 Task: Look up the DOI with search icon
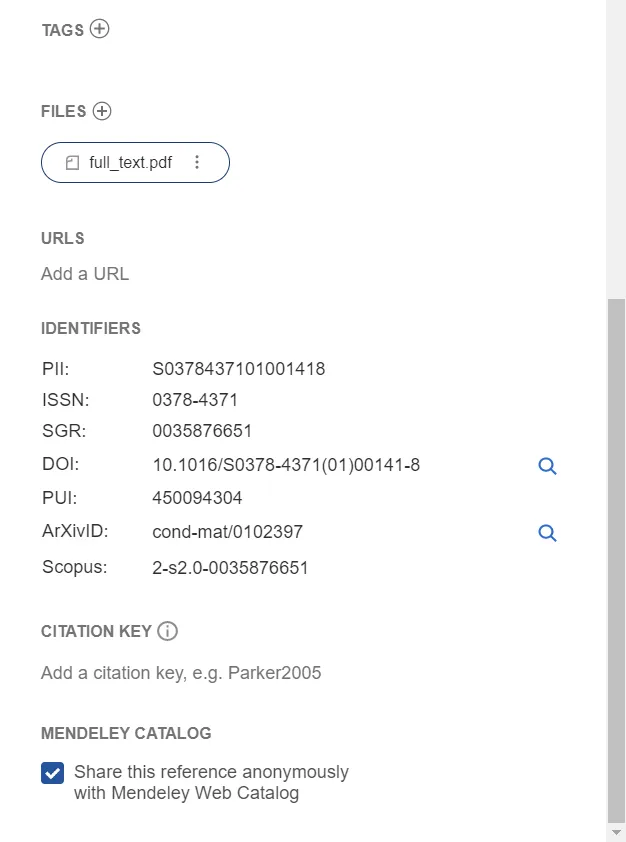coord(547,466)
